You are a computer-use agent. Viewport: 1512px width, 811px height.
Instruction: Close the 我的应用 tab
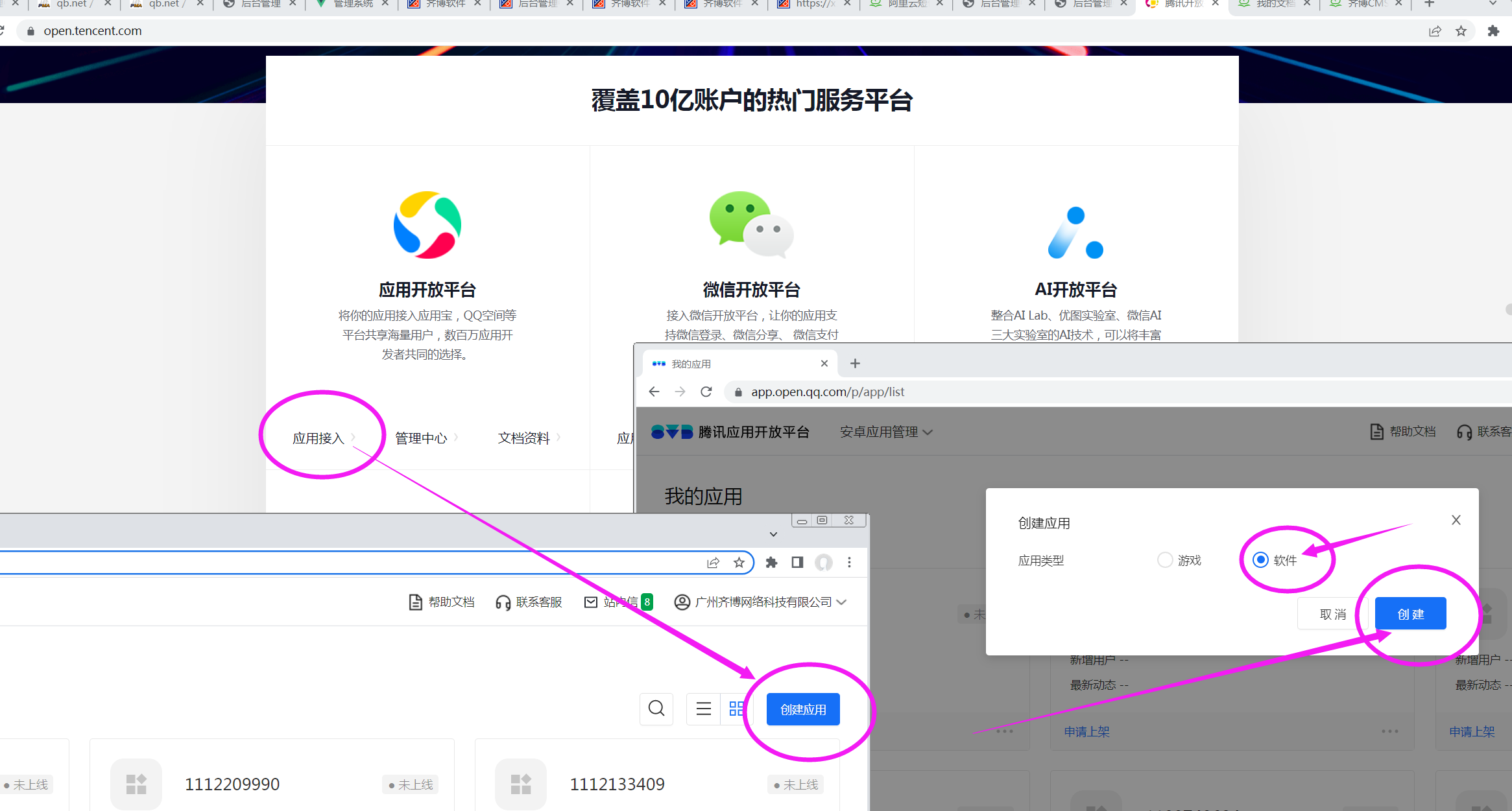pos(824,364)
